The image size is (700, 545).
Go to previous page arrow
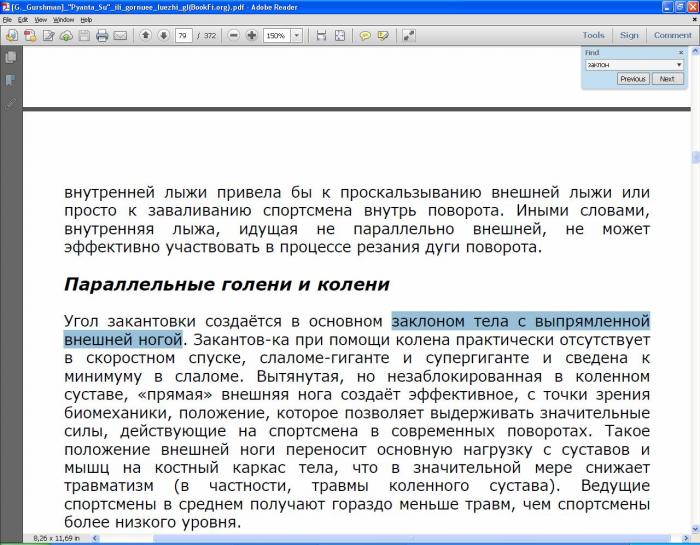pos(145,35)
